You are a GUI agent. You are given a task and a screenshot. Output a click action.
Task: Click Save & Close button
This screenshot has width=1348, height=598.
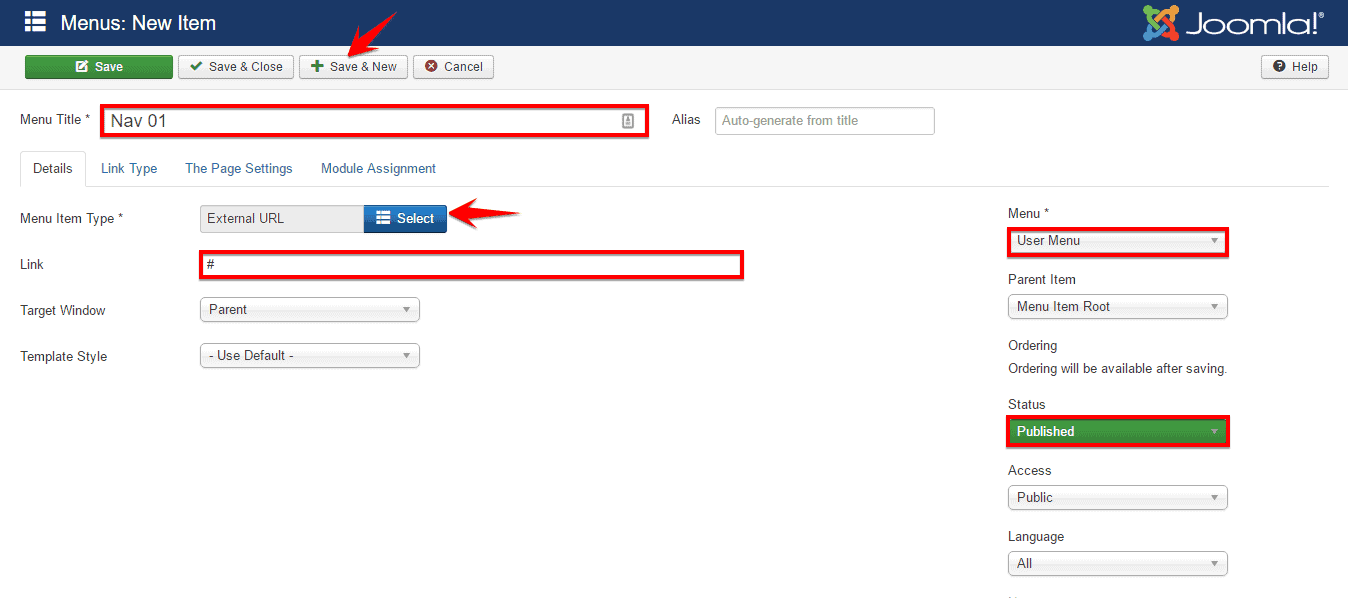pos(236,67)
